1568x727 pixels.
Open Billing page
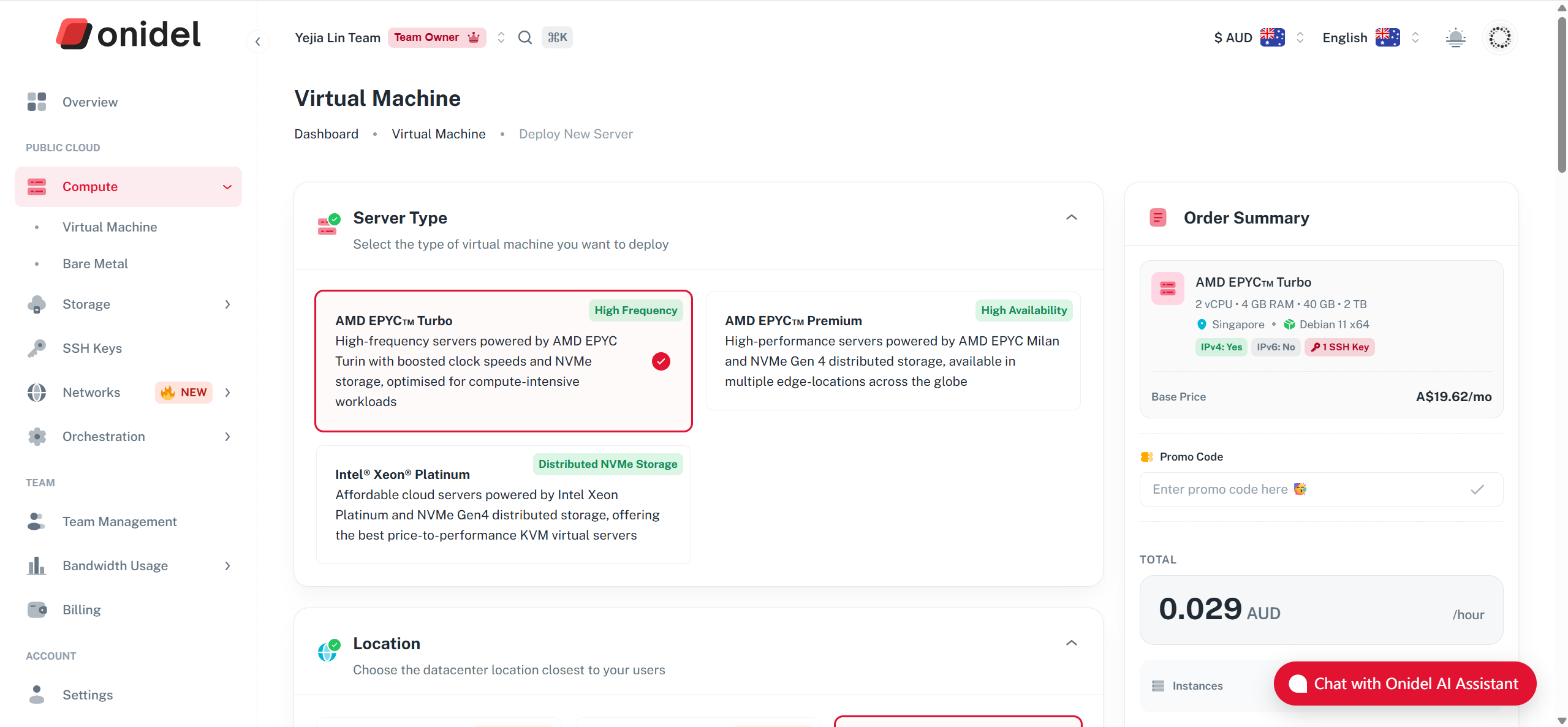point(81,610)
